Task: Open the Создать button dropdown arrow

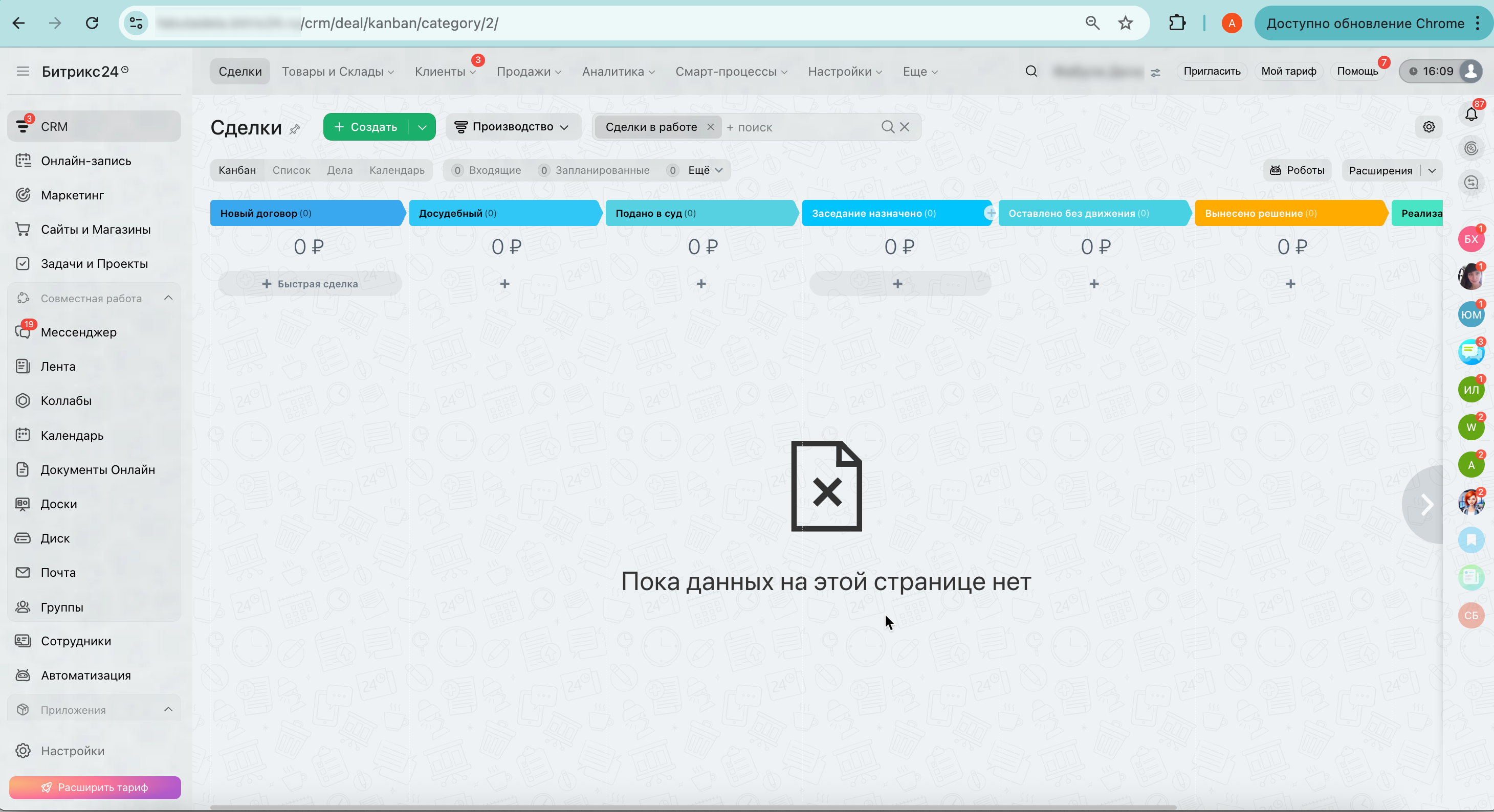Action: (422, 127)
